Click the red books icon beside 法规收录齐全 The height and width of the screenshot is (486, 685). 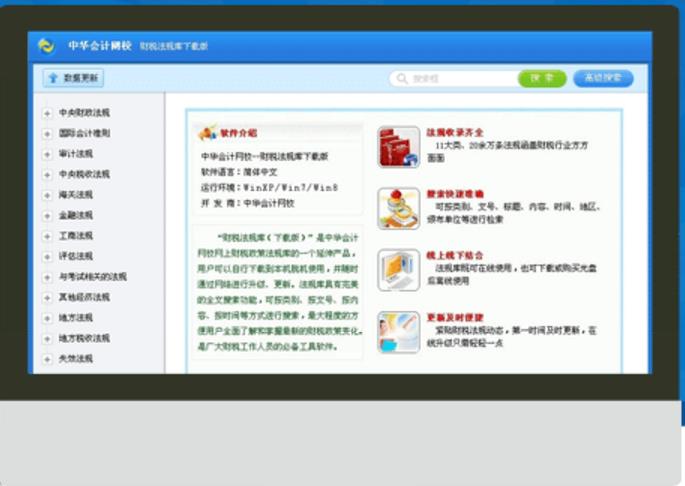[x=398, y=147]
